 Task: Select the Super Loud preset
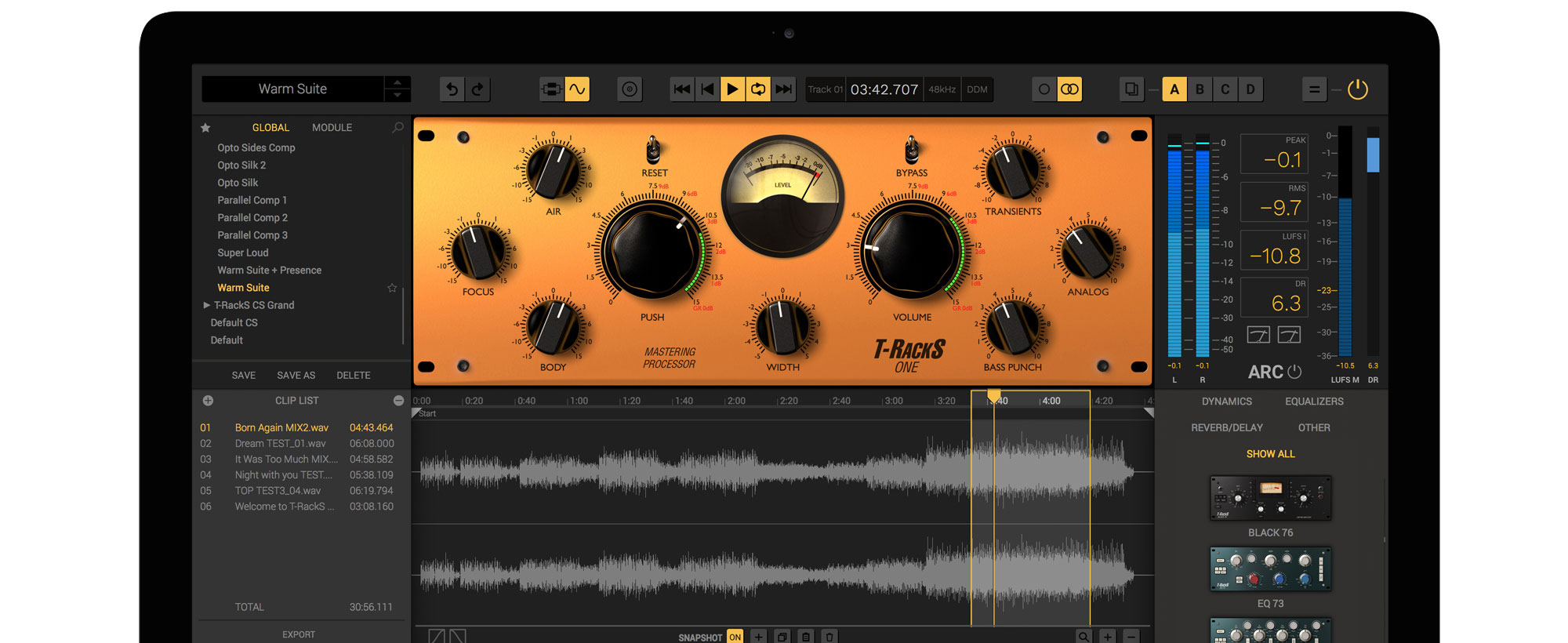tap(243, 252)
